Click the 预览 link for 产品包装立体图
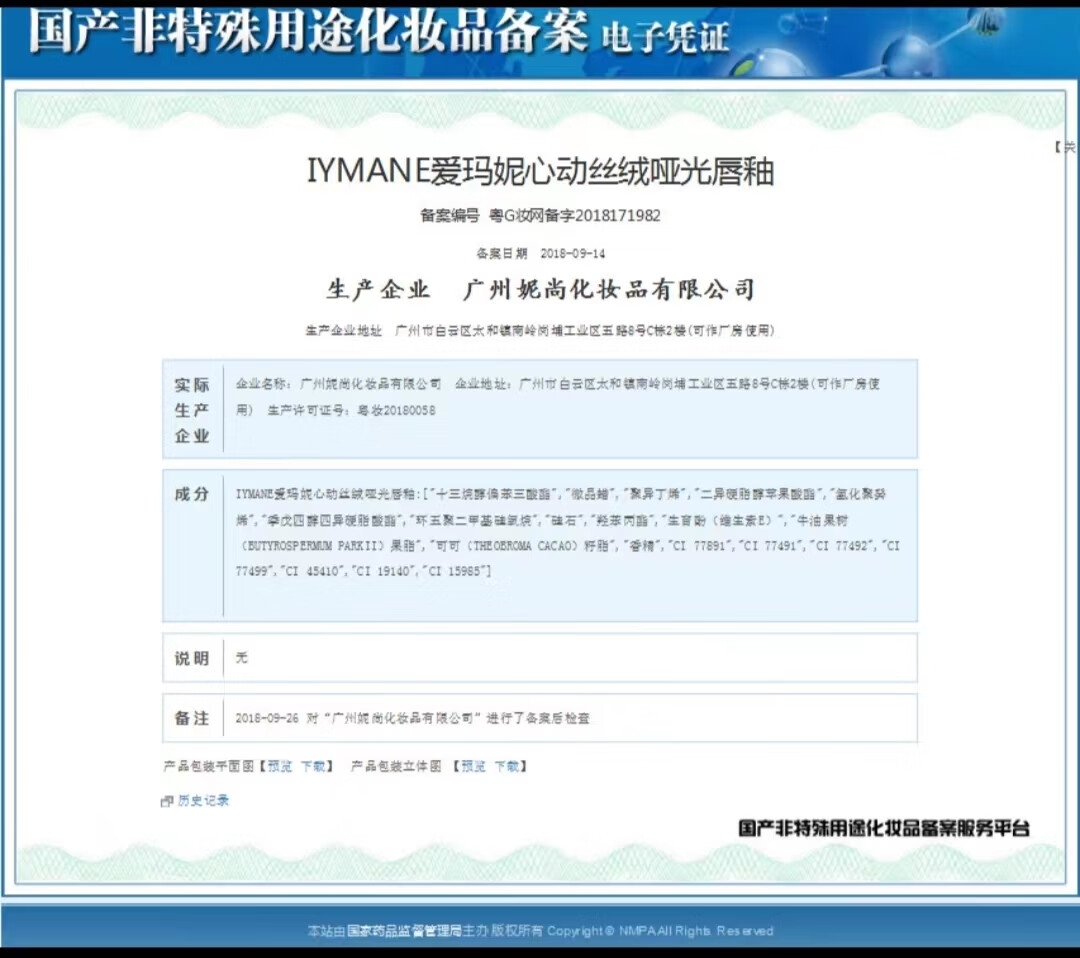This screenshot has height=958, width=1080. [473, 766]
